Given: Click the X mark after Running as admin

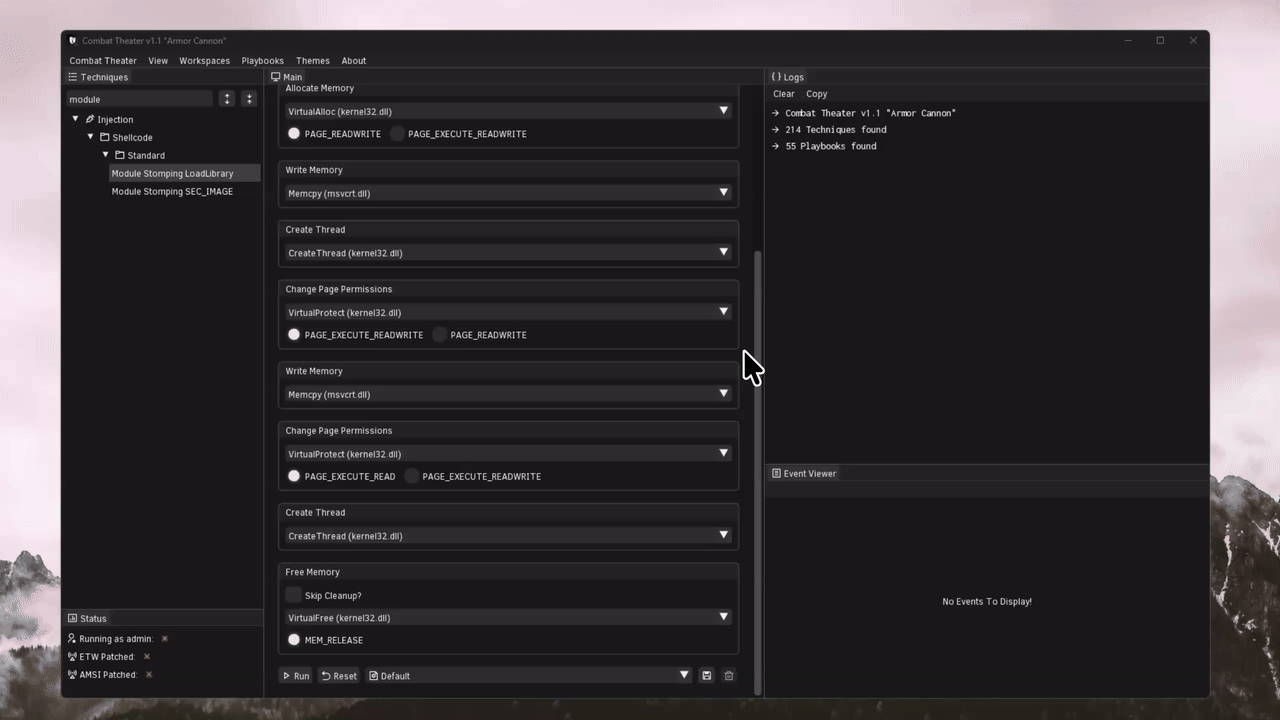Looking at the screenshot, I should [165, 639].
